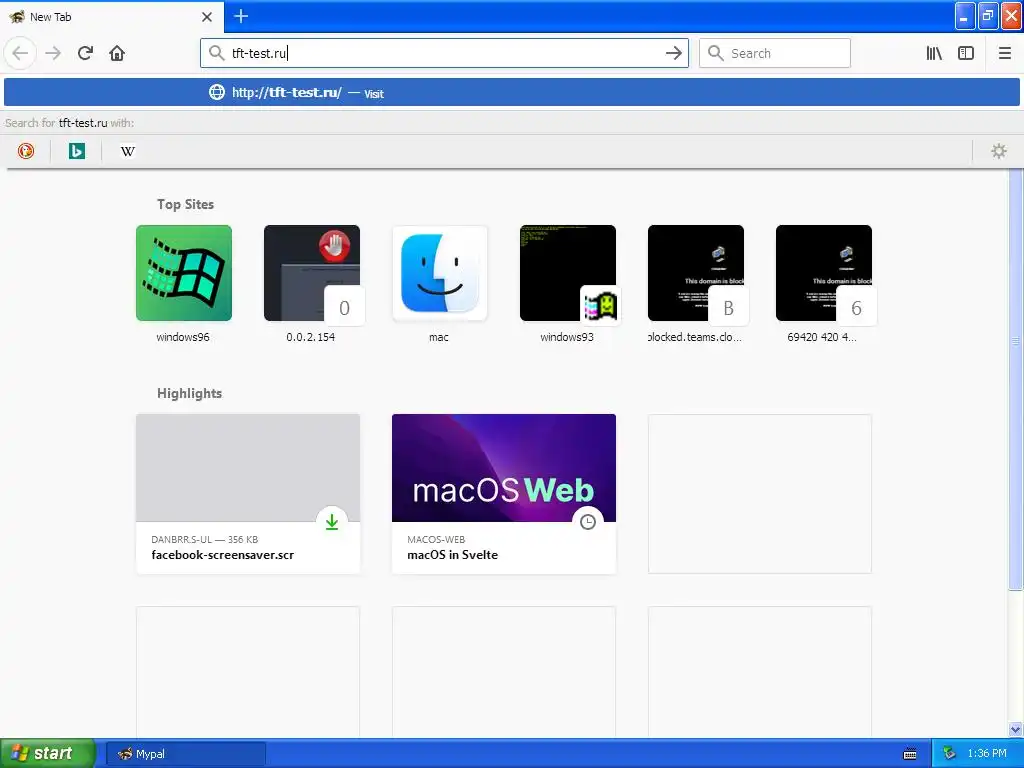The width and height of the screenshot is (1024, 768).
Task: Search with Bing engine icon
Action: pos(76,151)
